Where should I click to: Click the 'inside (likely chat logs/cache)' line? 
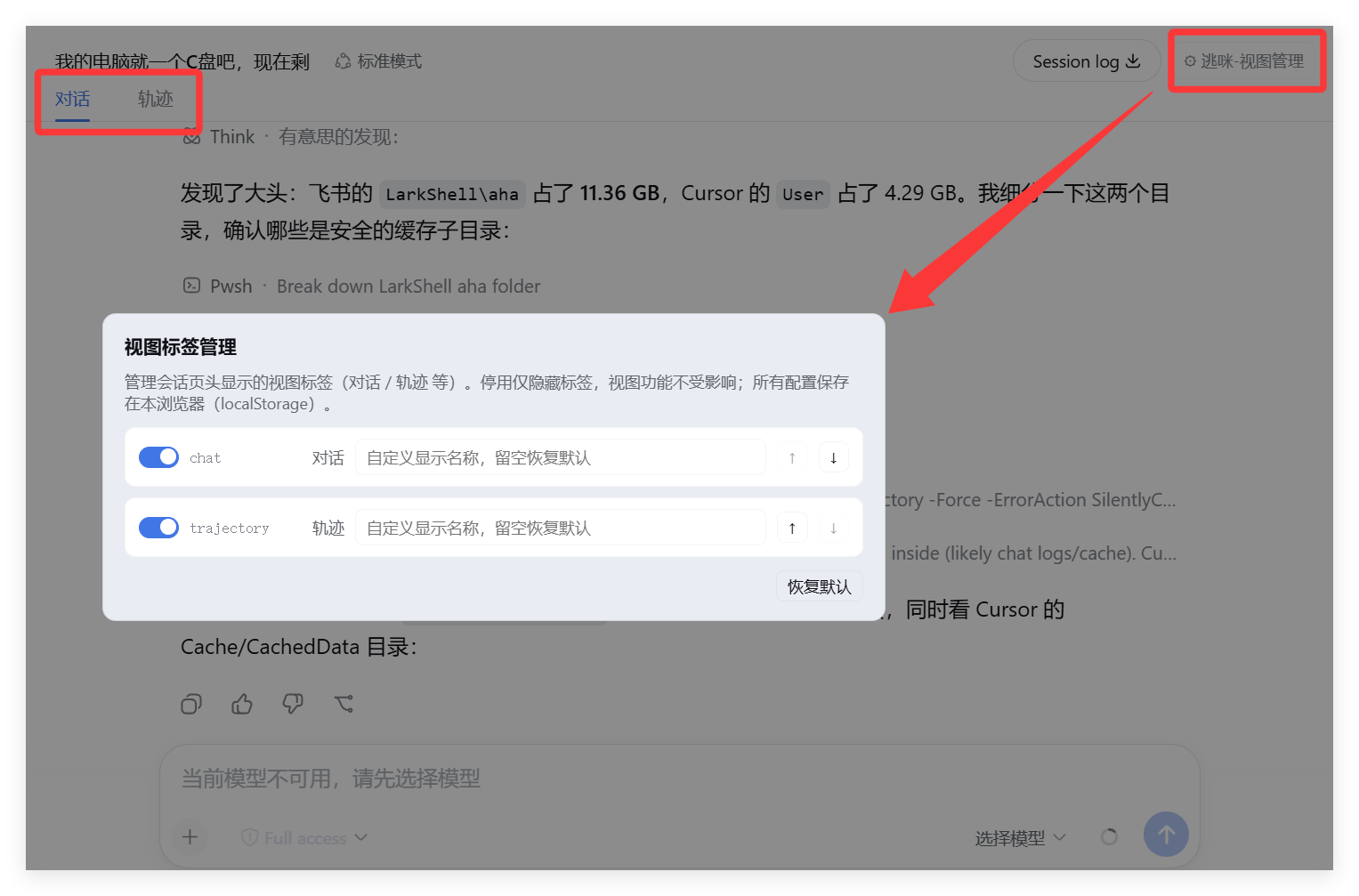(1033, 553)
